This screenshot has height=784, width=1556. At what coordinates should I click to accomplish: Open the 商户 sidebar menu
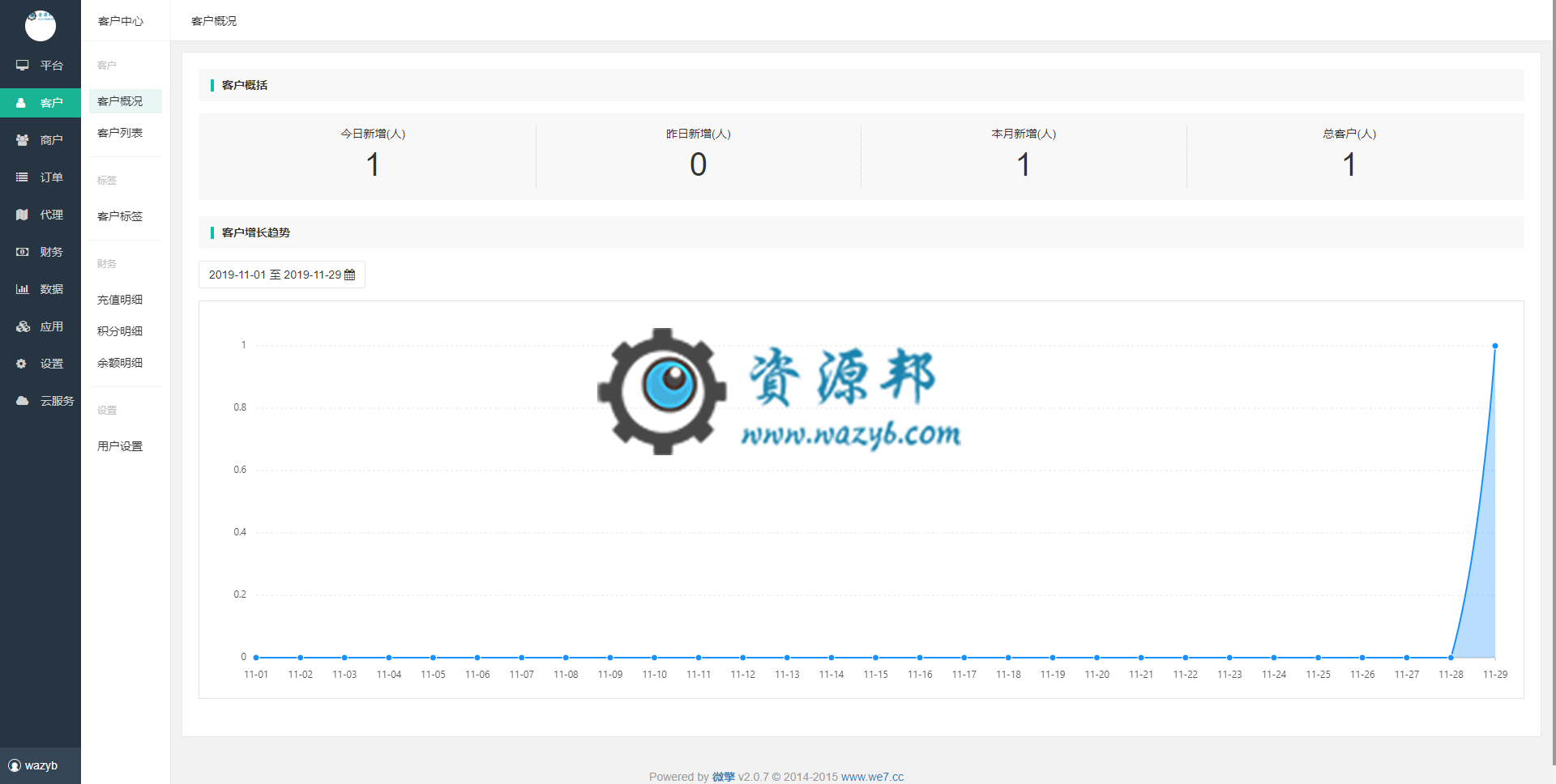[41, 140]
